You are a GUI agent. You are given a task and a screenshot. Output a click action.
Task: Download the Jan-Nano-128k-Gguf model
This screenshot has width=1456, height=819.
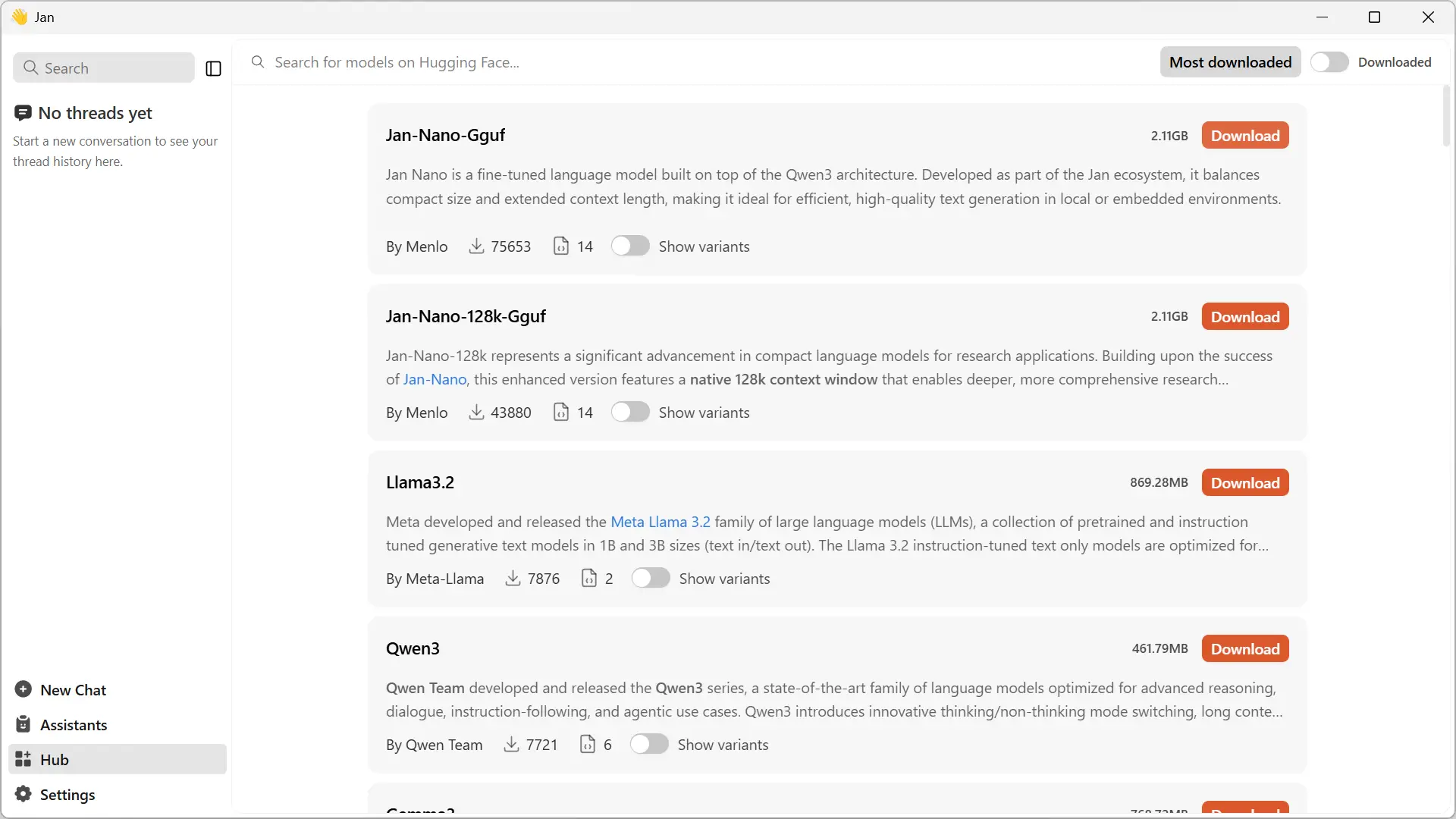click(1245, 317)
